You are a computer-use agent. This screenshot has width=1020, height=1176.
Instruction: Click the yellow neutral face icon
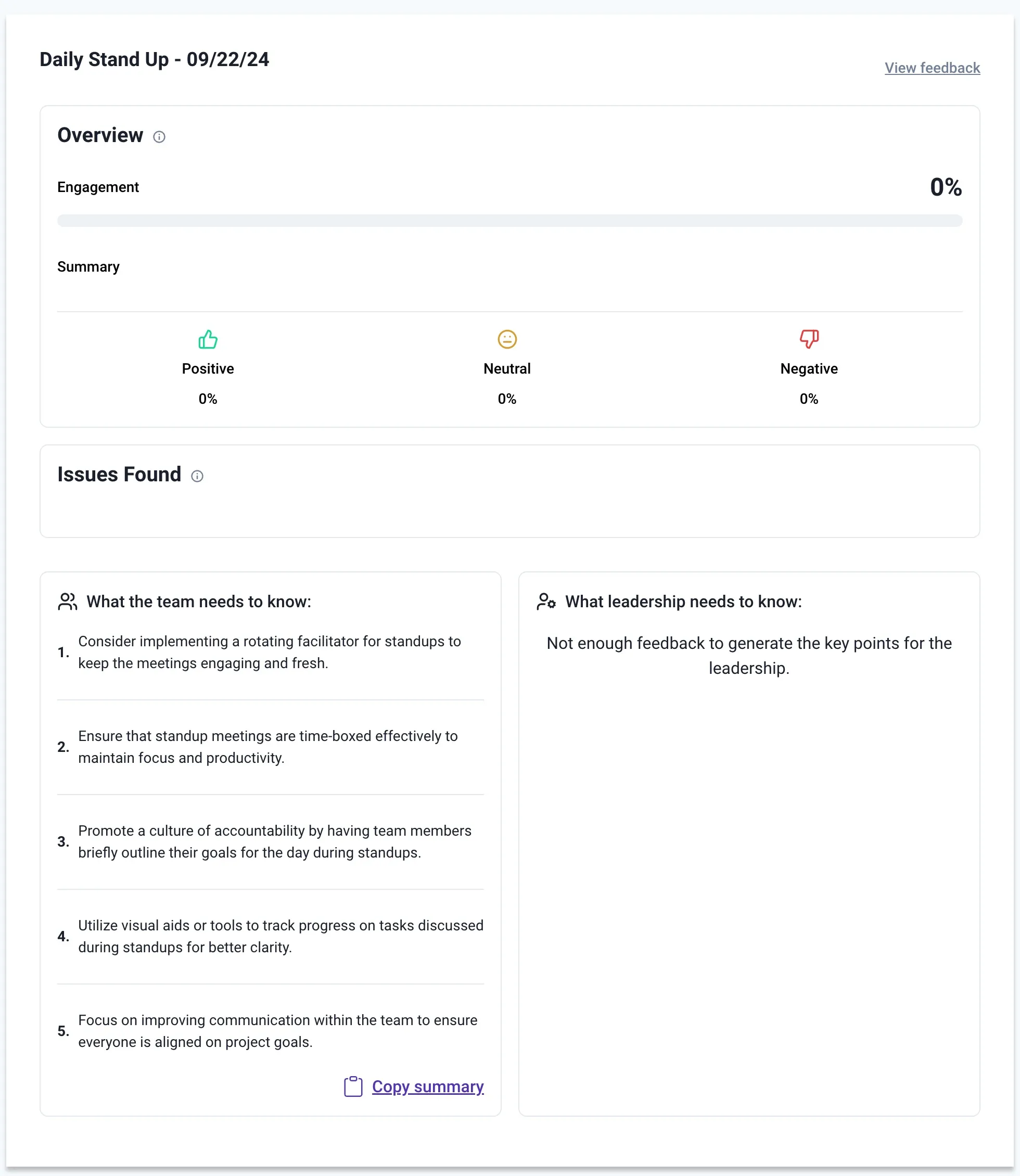coord(506,339)
